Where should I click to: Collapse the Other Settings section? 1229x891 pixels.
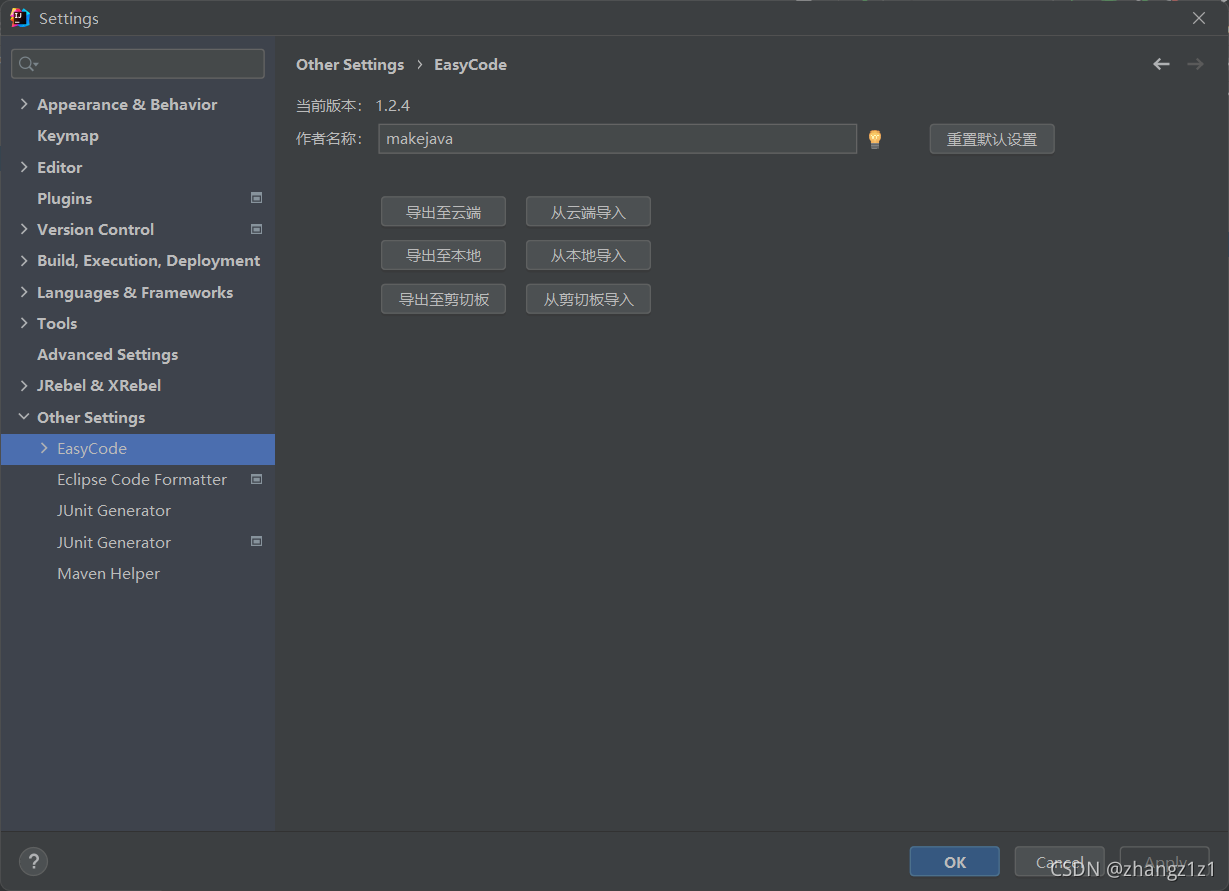24,417
